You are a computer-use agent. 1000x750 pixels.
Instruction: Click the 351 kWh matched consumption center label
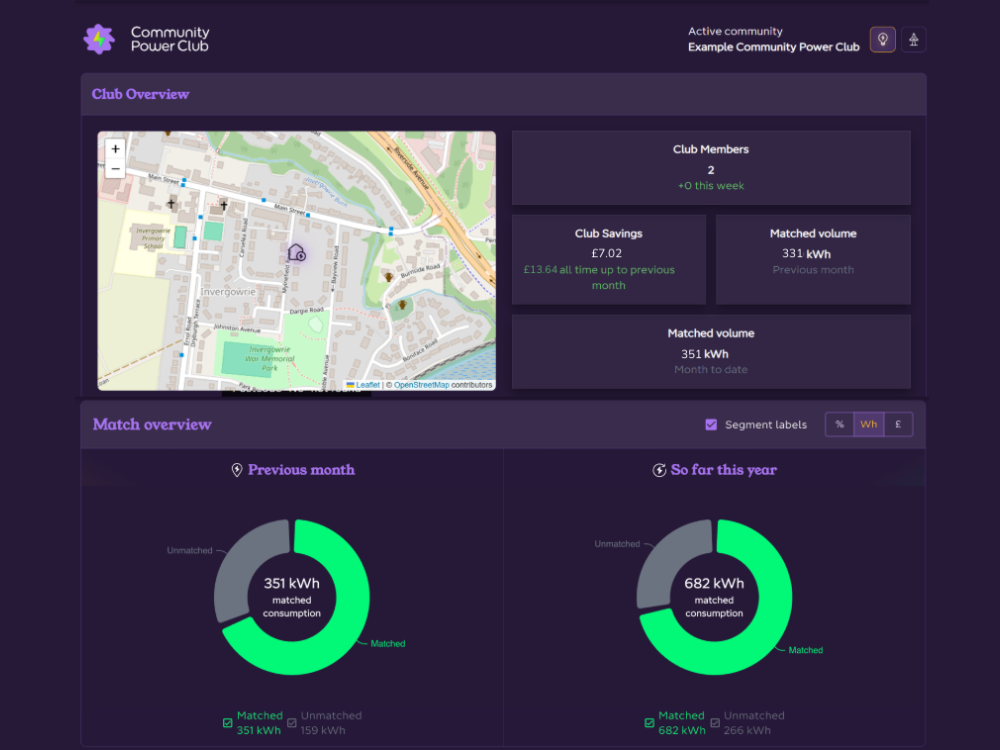(x=292, y=598)
